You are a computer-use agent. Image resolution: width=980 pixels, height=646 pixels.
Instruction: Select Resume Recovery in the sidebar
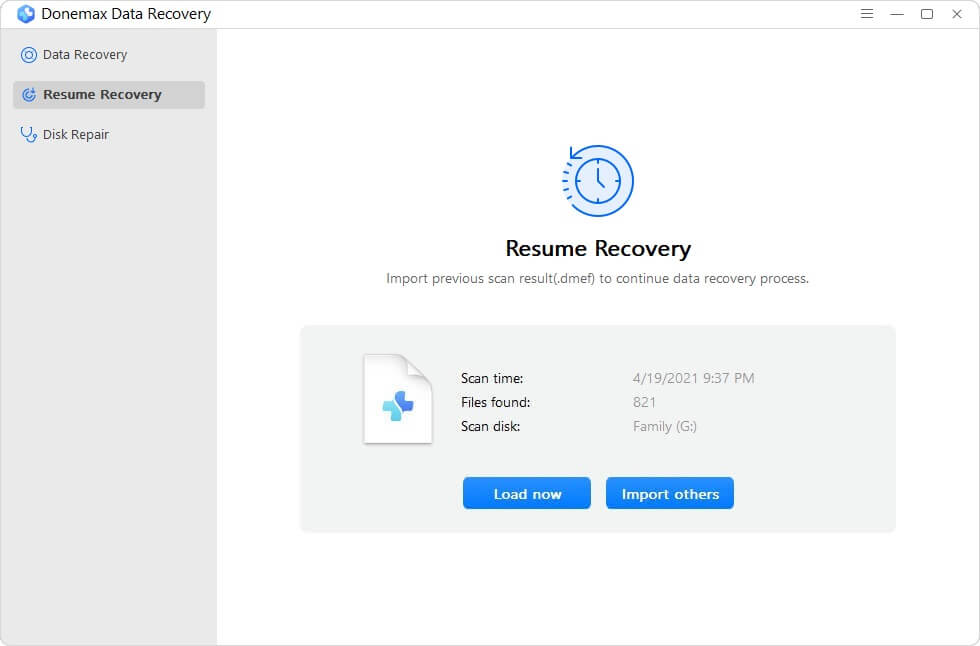pos(109,95)
